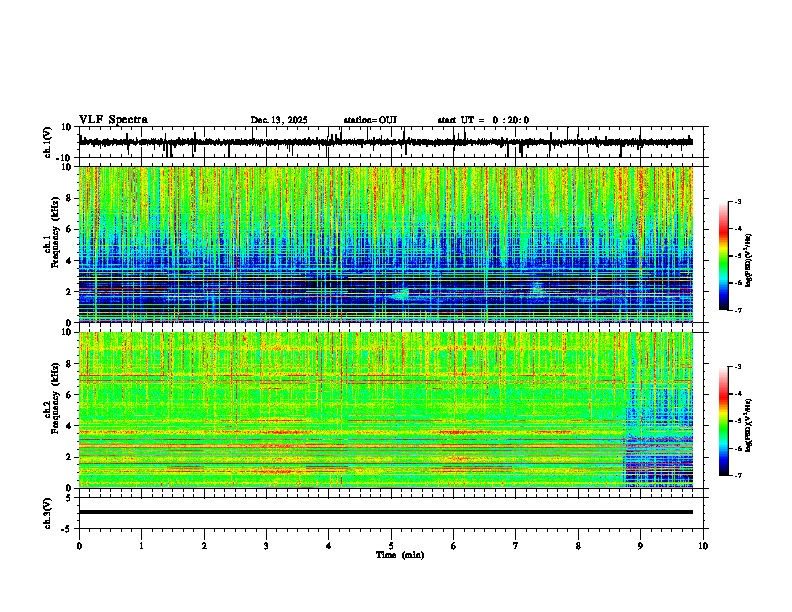The height and width of the screenshot is (612, 792).
Task: Click the ch.1 emission blob near 5 minutes
Action: pyautogui.click(x=402, y=294)
